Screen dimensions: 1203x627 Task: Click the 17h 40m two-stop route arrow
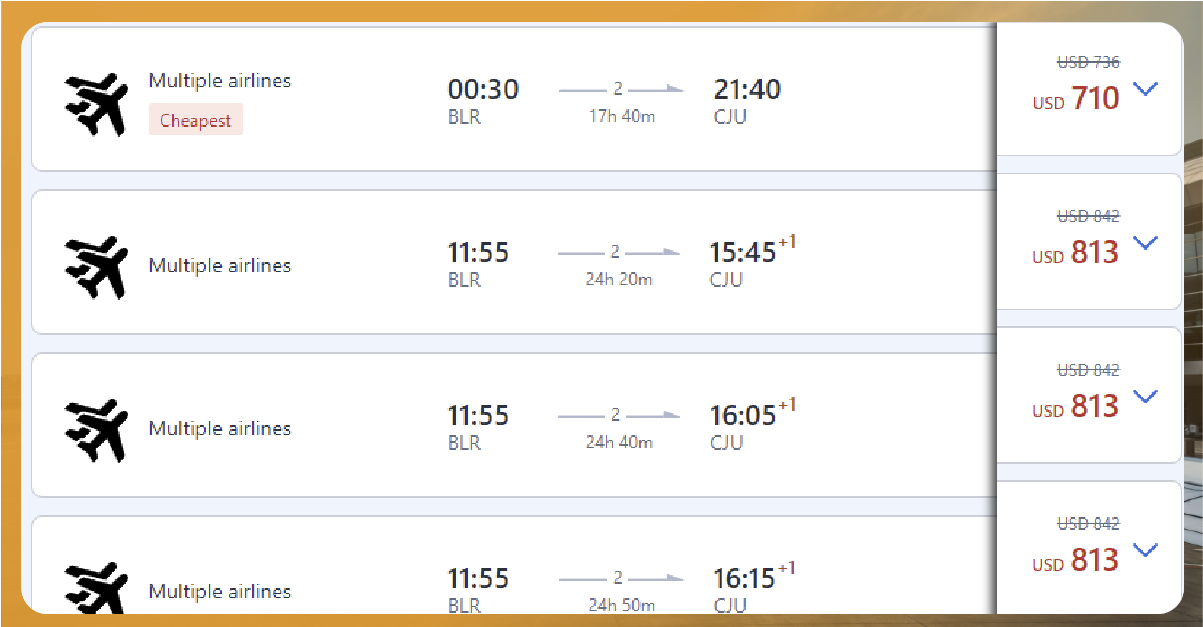(620, 90)
